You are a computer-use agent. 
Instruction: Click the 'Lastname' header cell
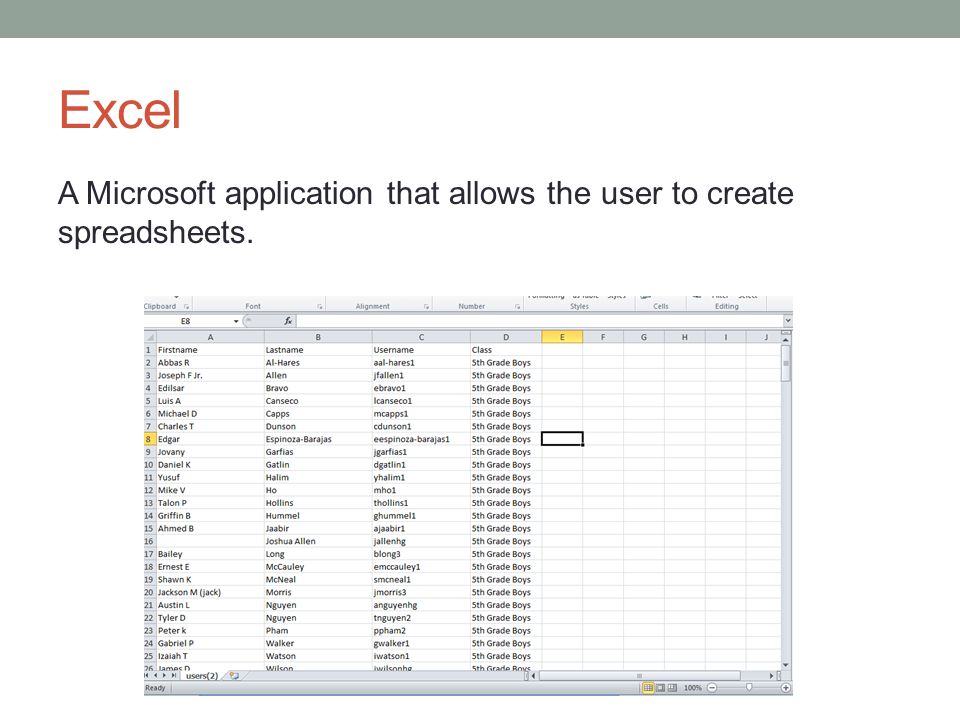(x=318, y=350)
